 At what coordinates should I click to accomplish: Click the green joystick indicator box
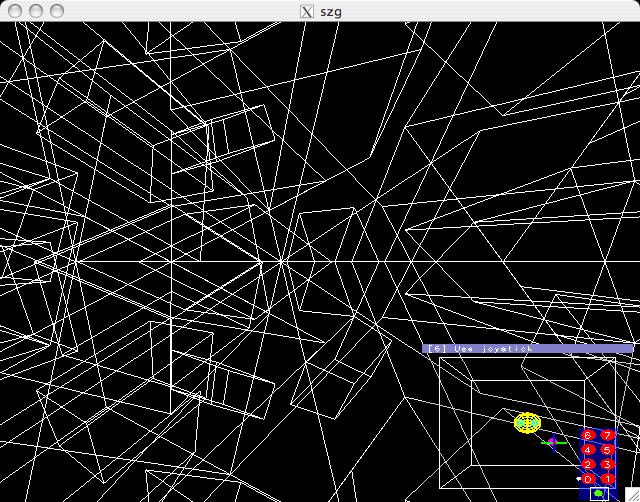click(598, 493)
